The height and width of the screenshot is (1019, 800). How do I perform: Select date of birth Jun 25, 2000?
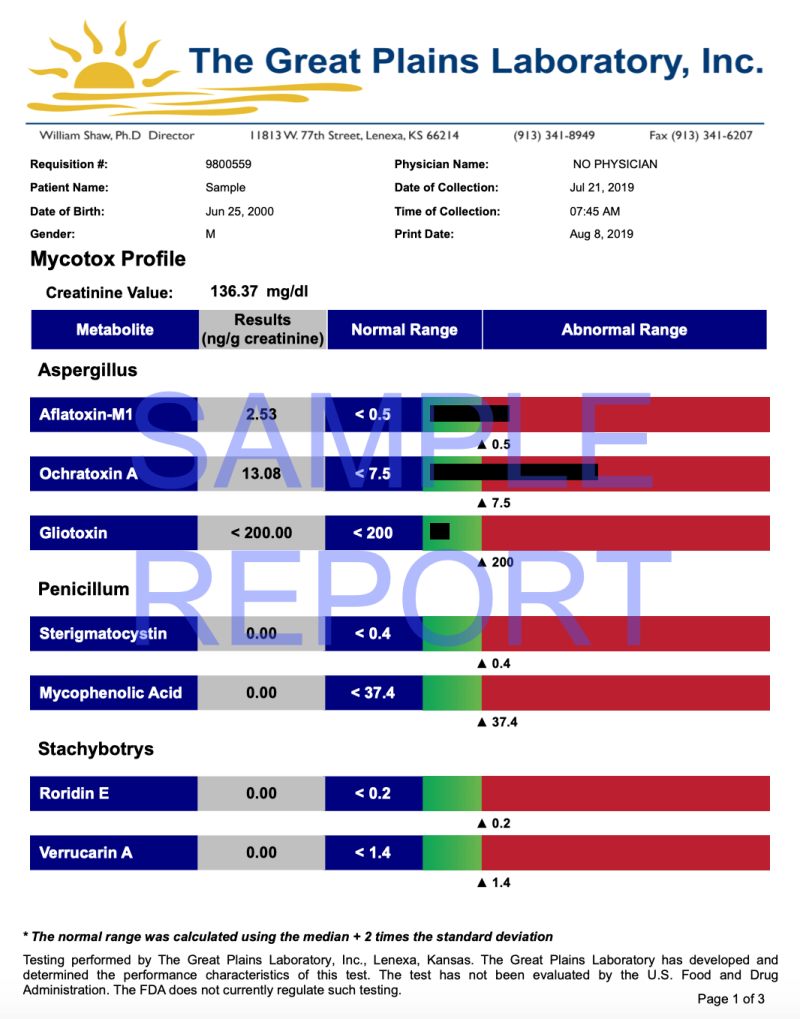click(x=239, y=211)
